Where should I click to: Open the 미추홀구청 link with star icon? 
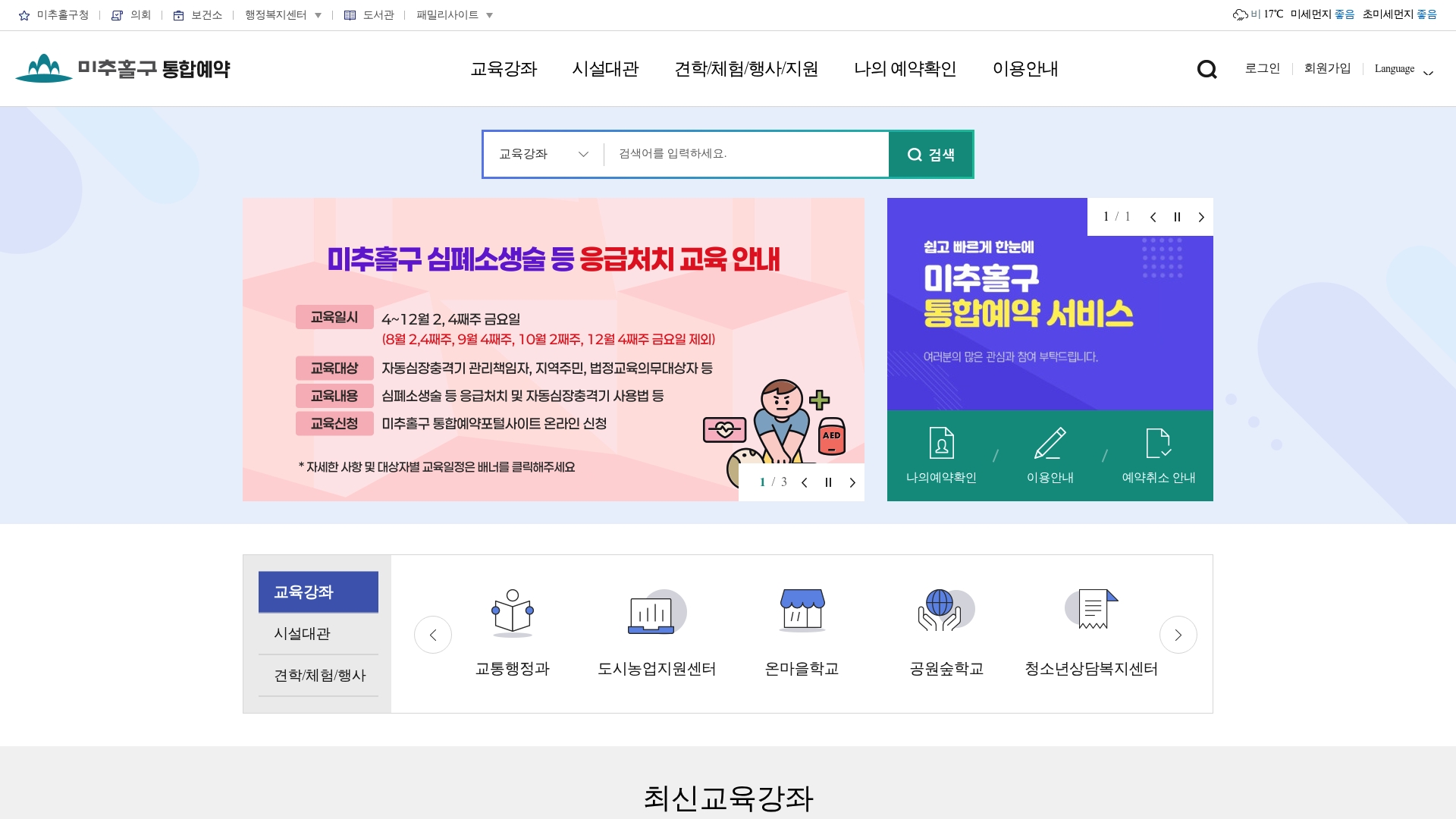(54, 15)
